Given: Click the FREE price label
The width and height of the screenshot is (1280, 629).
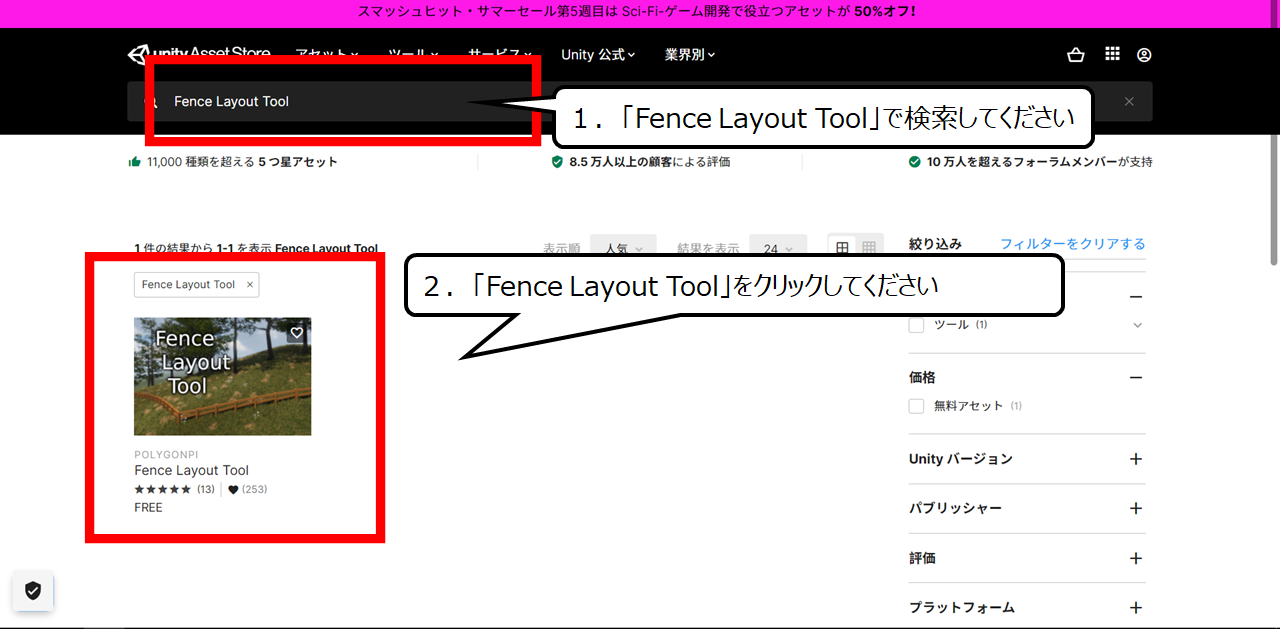Looking at the screenshot, I should point(148,507).
